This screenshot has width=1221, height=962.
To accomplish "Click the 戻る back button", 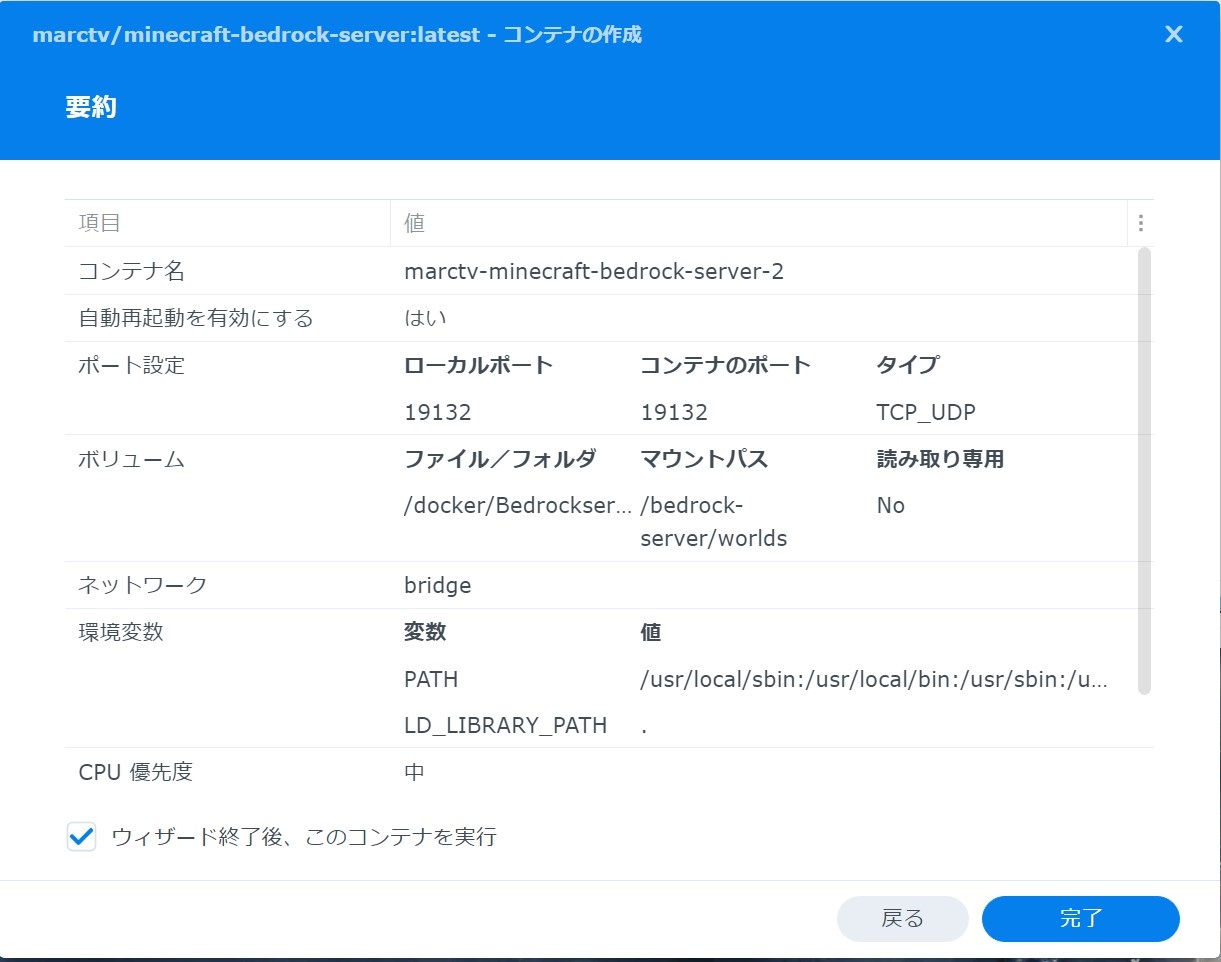I will [902, 919].
